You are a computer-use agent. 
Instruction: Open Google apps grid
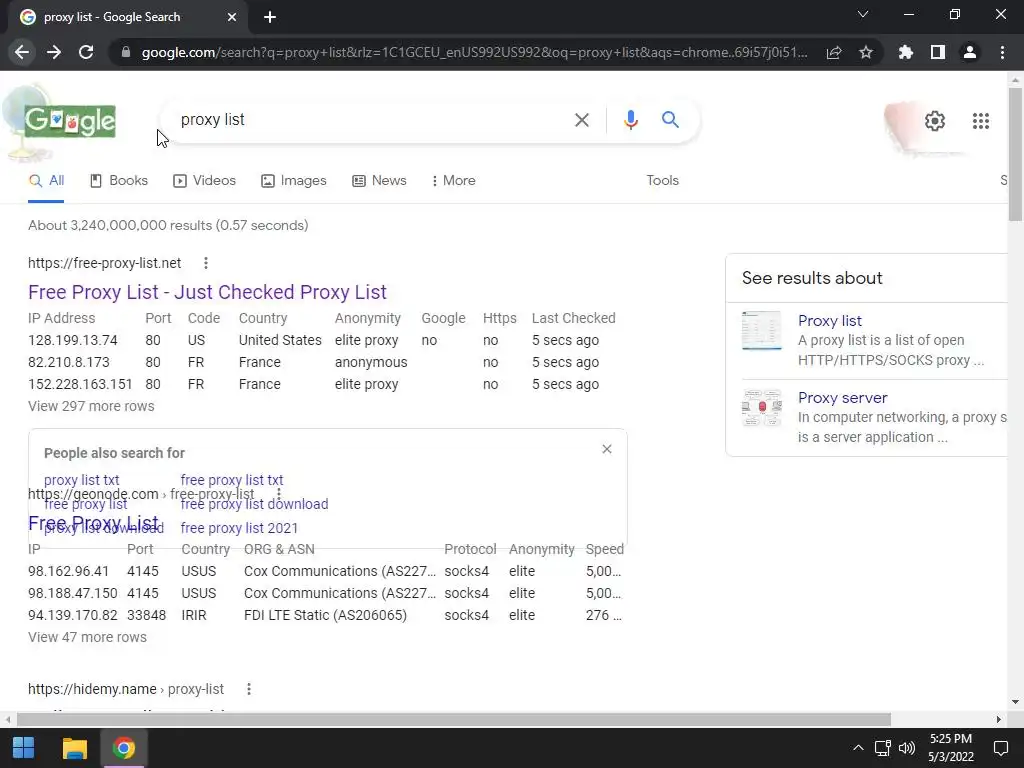click(x=980, y=121)
